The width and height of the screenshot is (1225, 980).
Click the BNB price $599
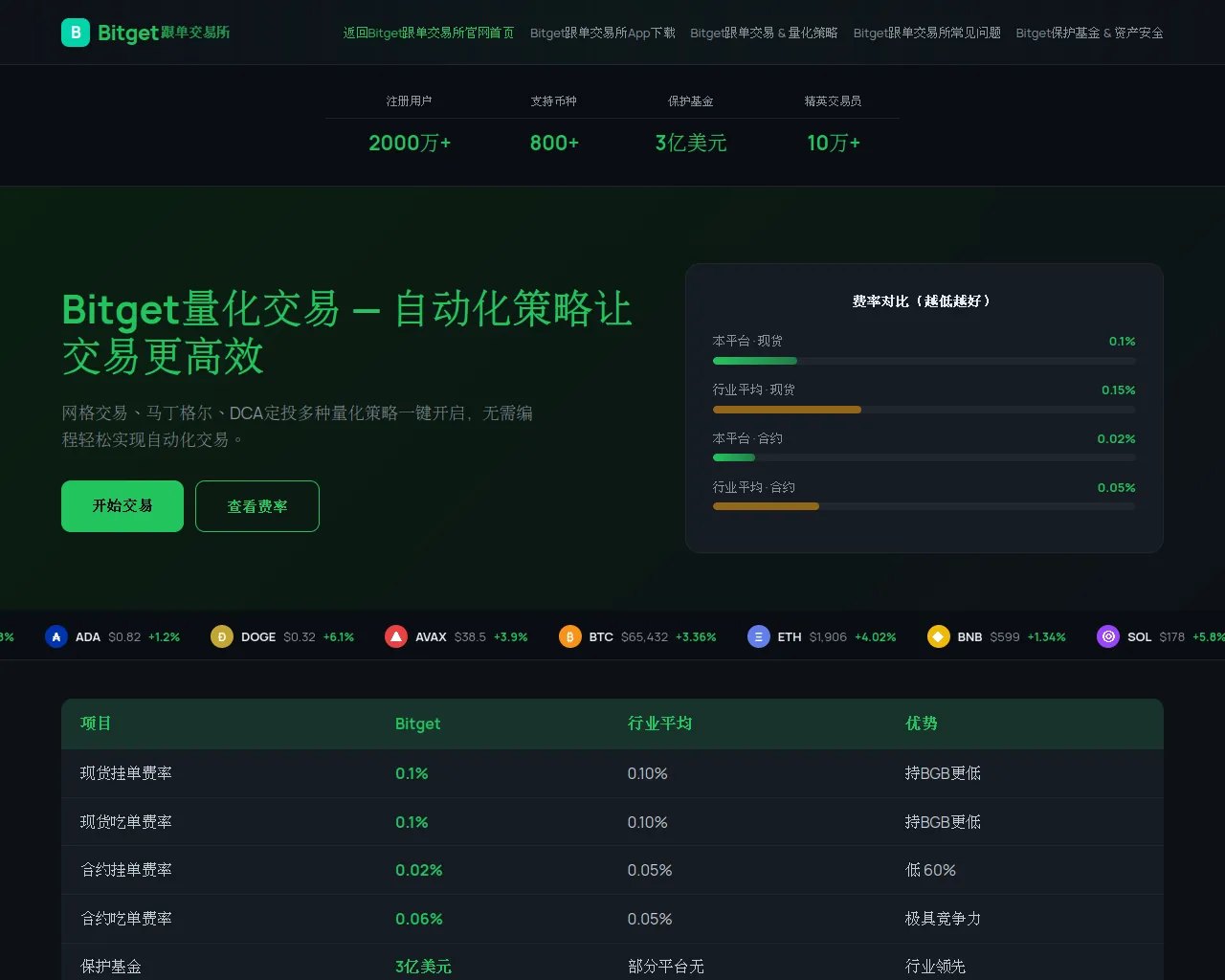[1005, 637]
